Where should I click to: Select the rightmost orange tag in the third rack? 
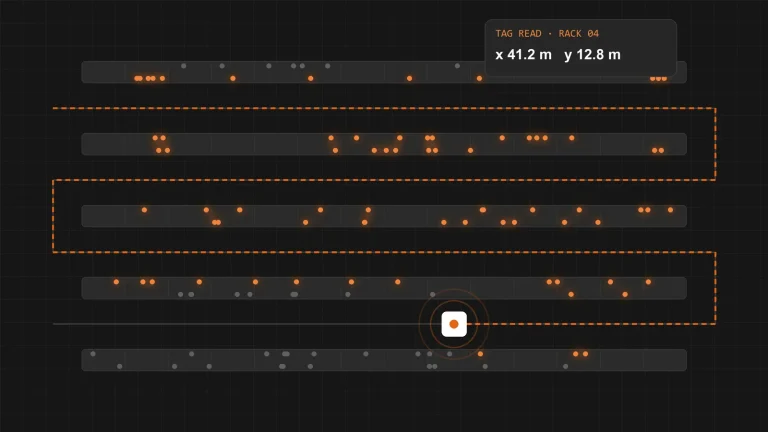click(671, 210)
